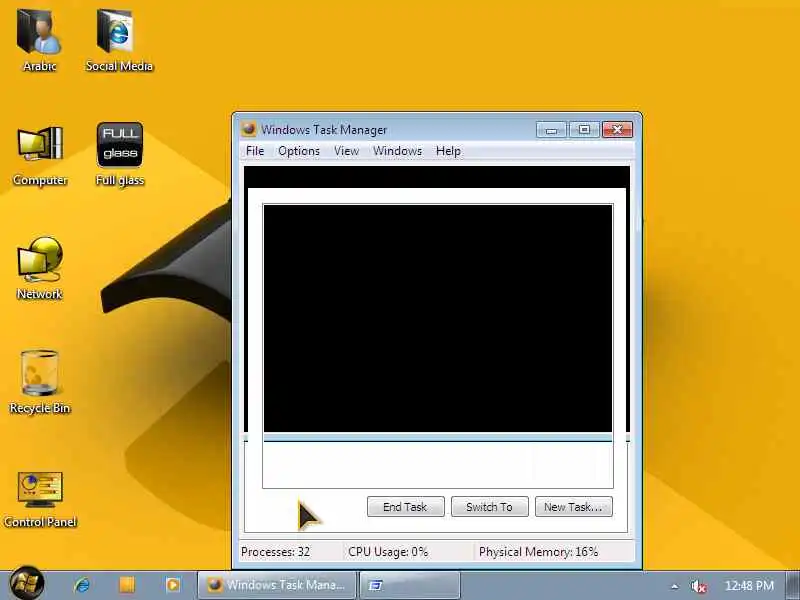Open the Windows menu
This screenshot has width=800, height=600.
click(397, 151)
